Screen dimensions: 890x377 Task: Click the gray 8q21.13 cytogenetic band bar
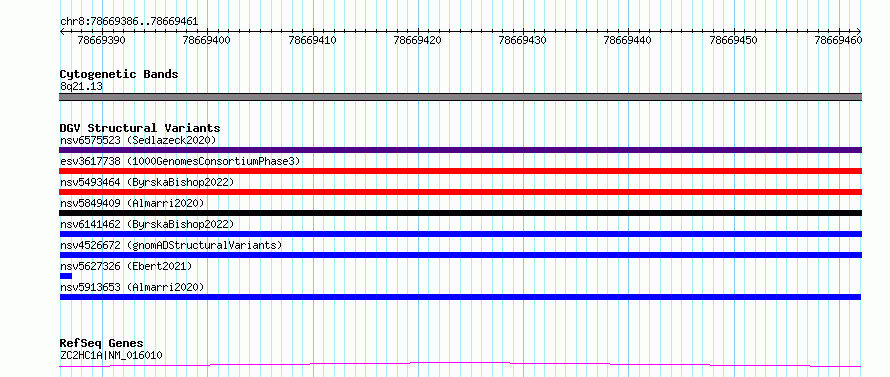tap(460, 97)
